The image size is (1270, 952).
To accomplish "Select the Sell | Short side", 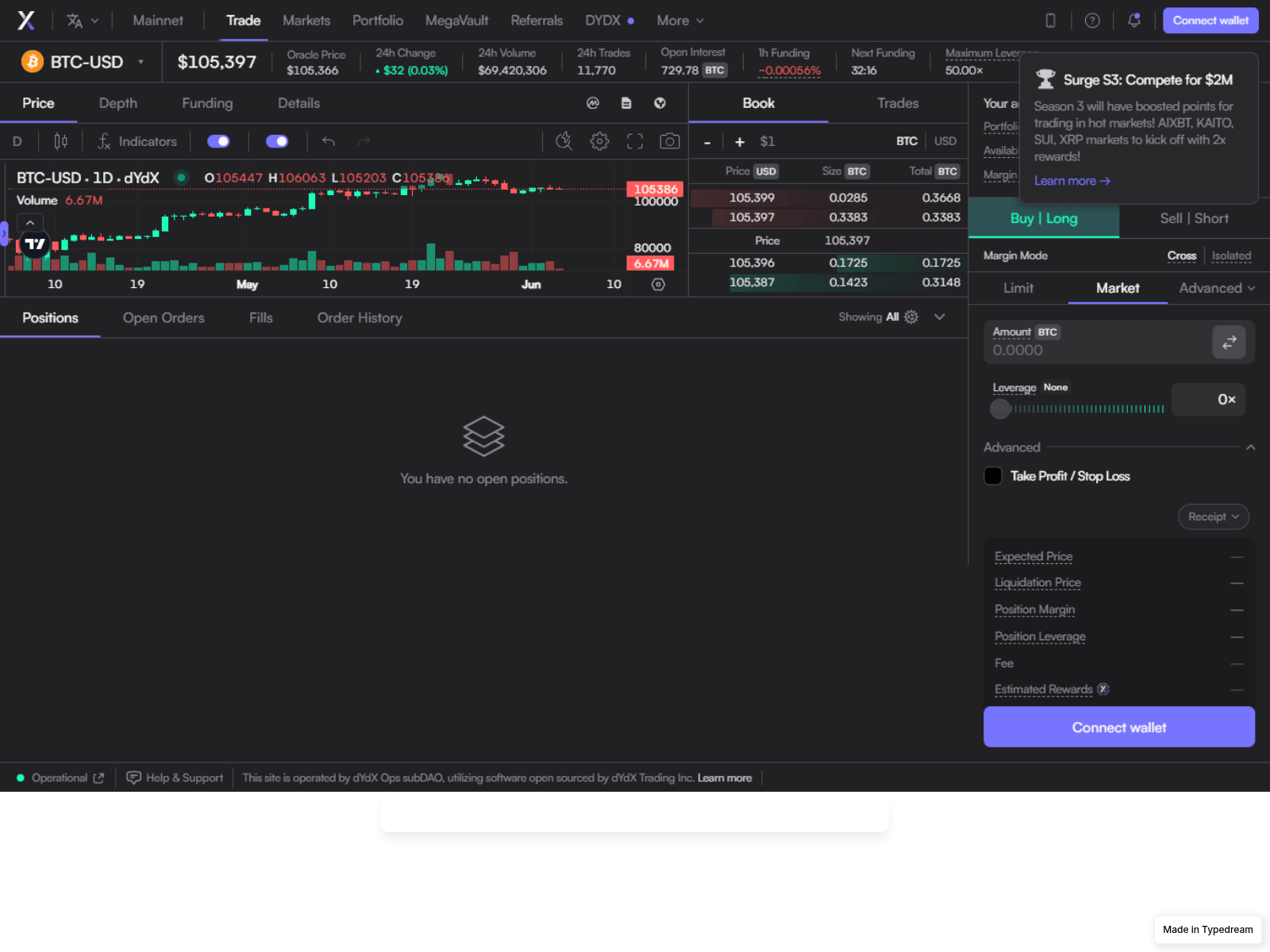I will point(1194,218).
